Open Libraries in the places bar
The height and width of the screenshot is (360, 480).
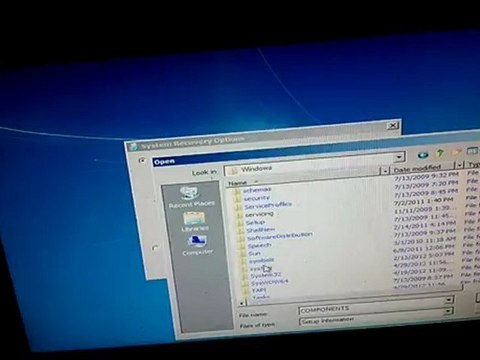pos(195,222)
